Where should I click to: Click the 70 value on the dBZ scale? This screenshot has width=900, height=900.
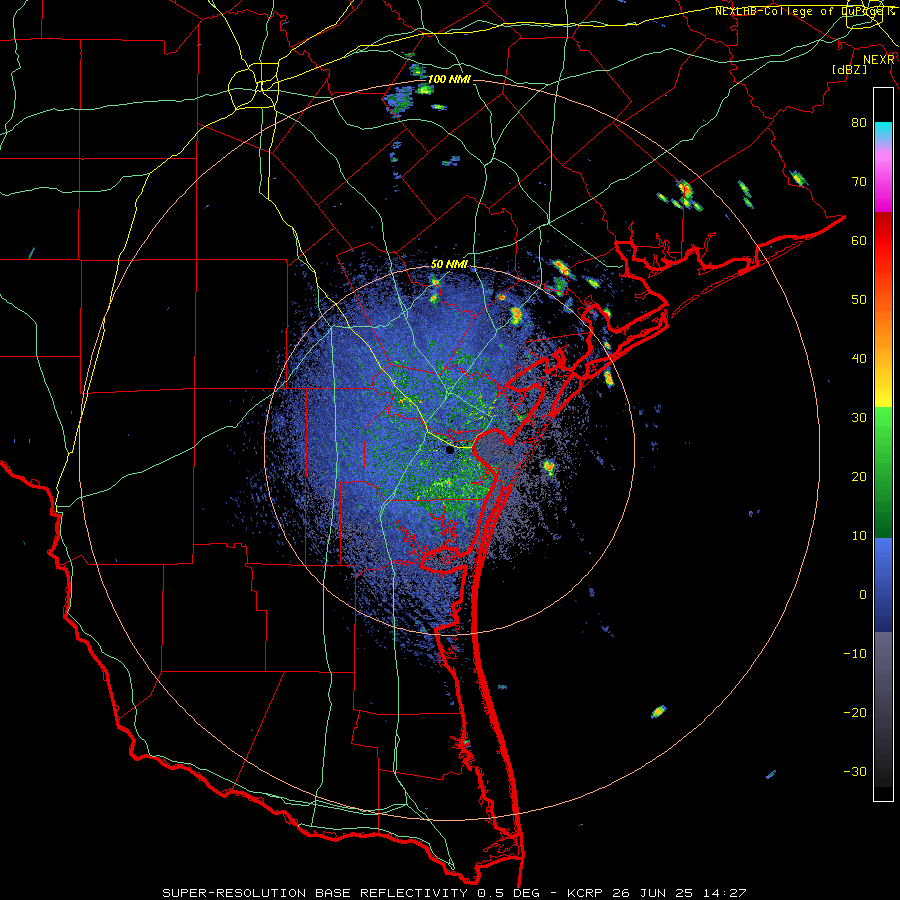tap(859, 181)
